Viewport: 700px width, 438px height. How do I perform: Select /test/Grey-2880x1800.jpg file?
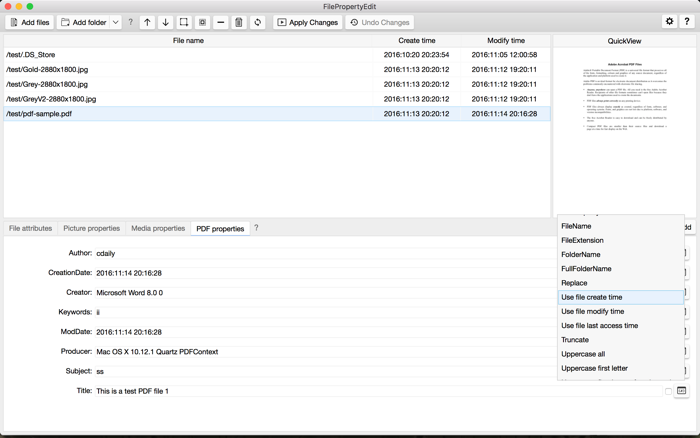[277, 84]
